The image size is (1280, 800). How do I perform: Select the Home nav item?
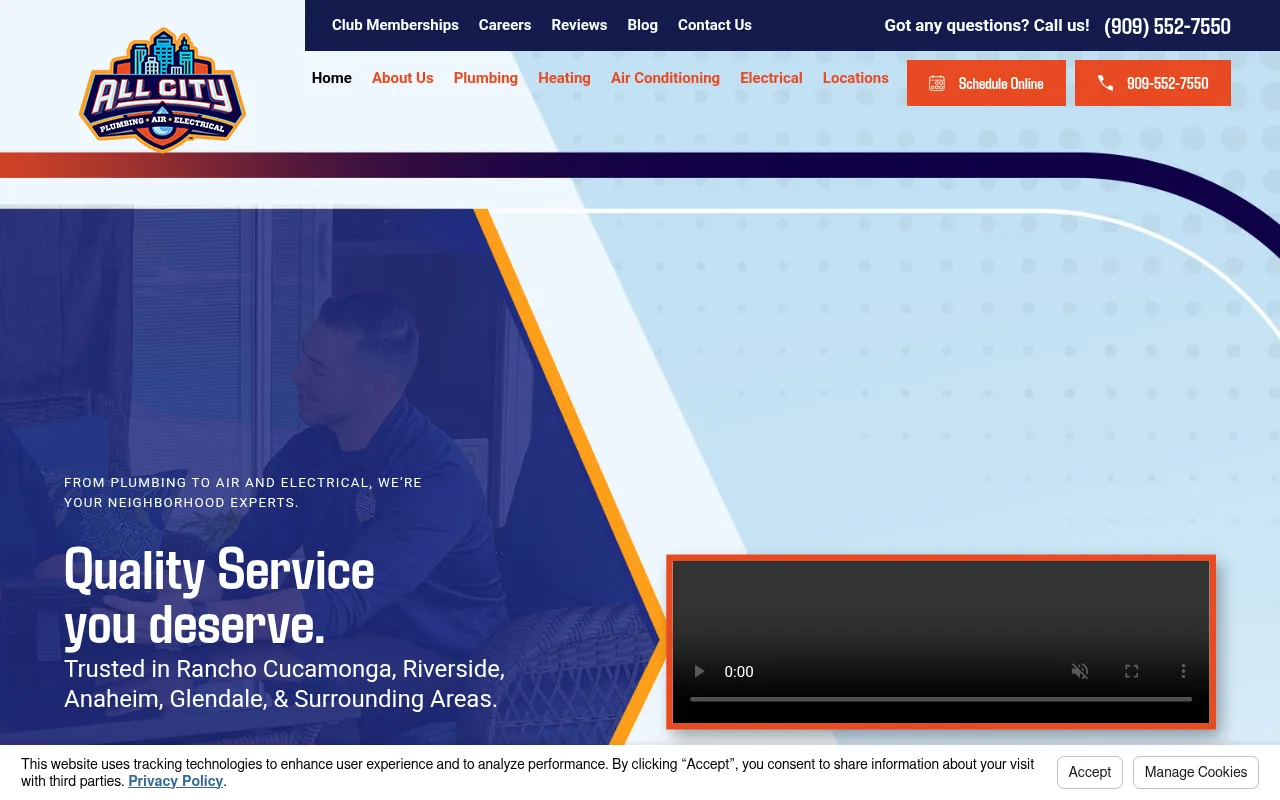tap(332, 78)
